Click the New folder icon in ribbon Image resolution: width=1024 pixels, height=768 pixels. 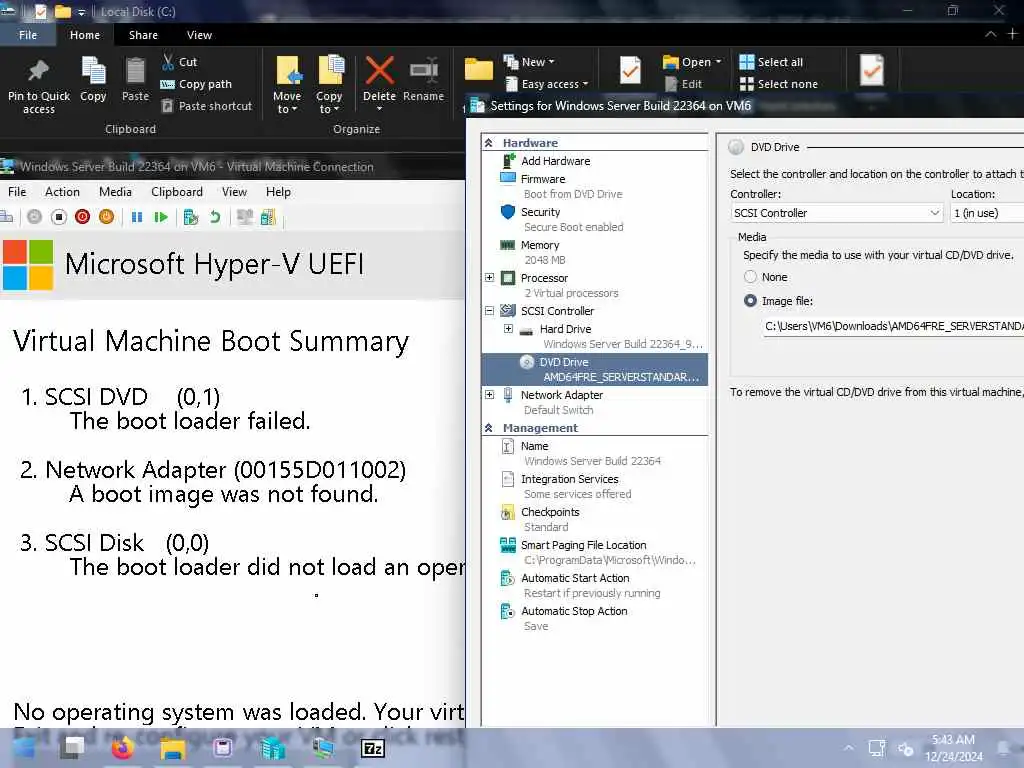[479, 69]
